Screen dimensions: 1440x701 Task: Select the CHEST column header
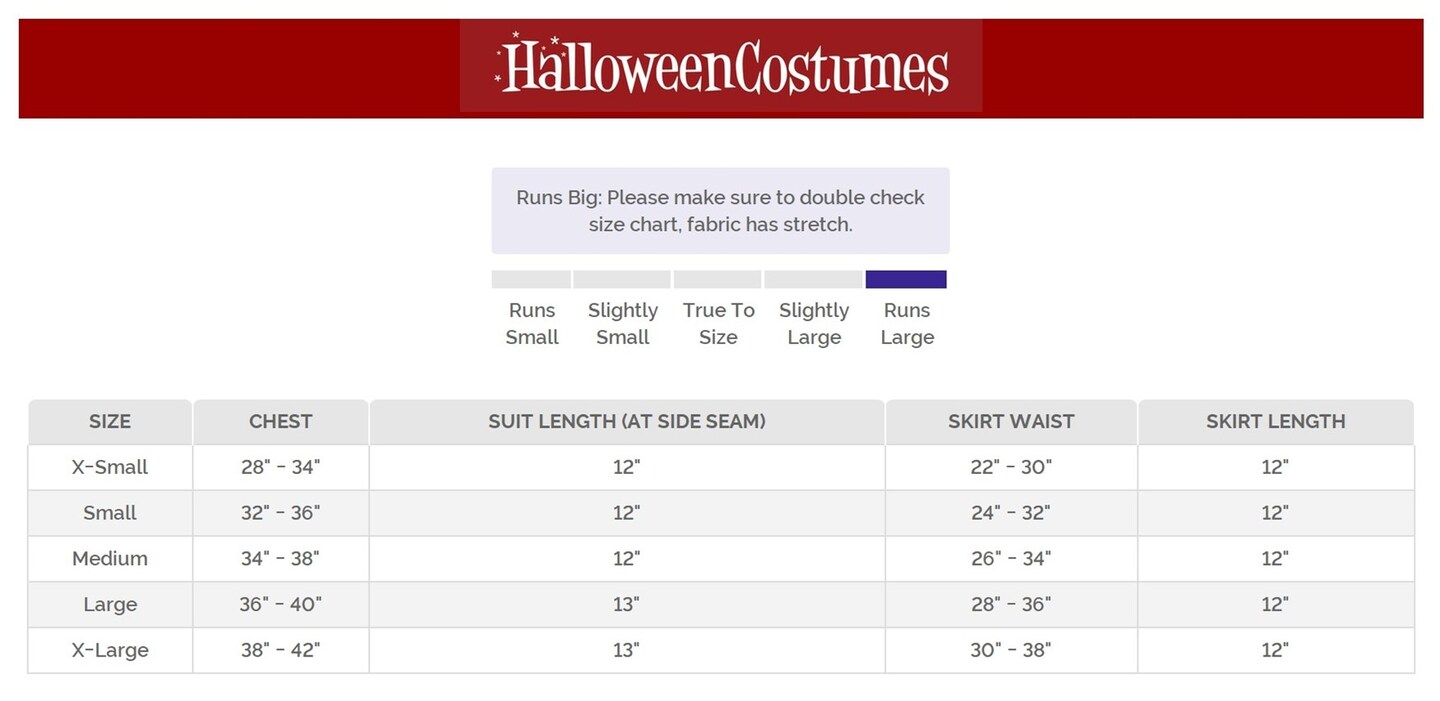coord(281,422)
